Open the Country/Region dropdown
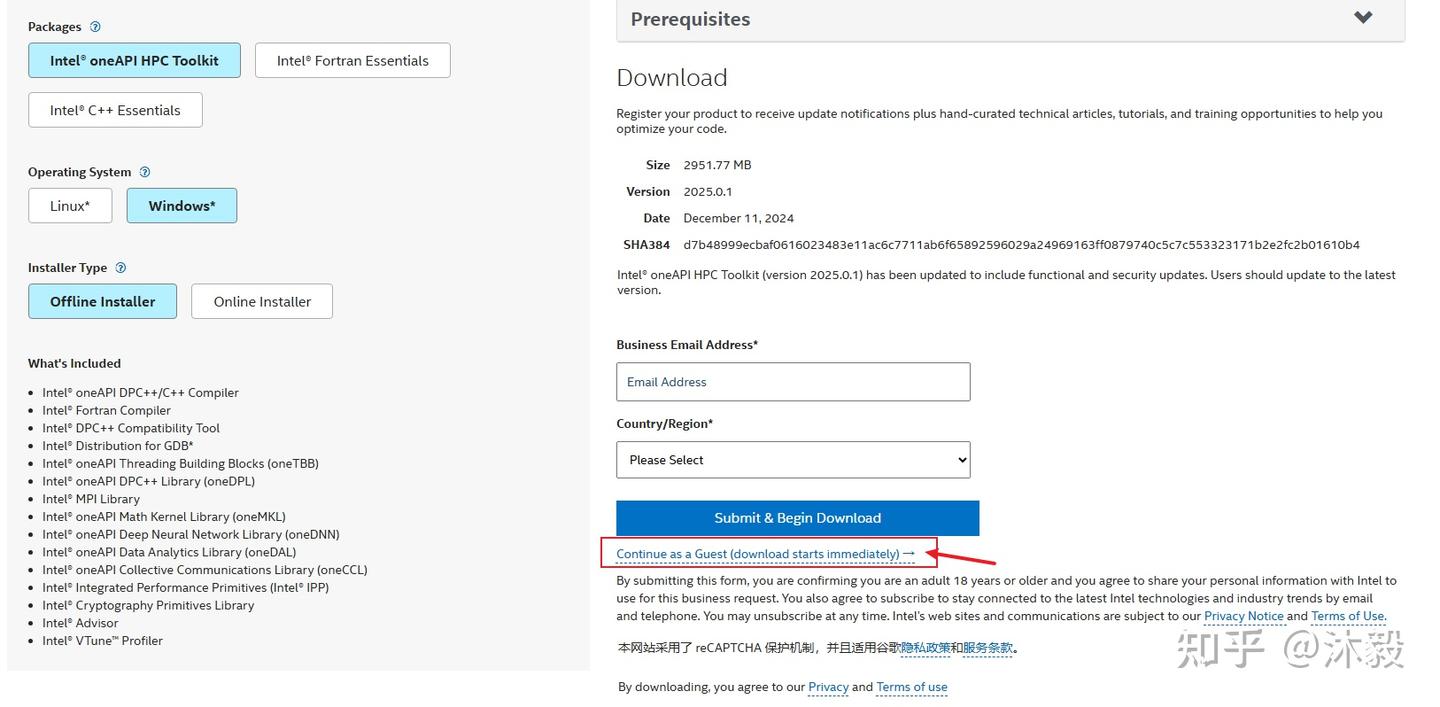The image size is (1440, 707). pos(793,460)
